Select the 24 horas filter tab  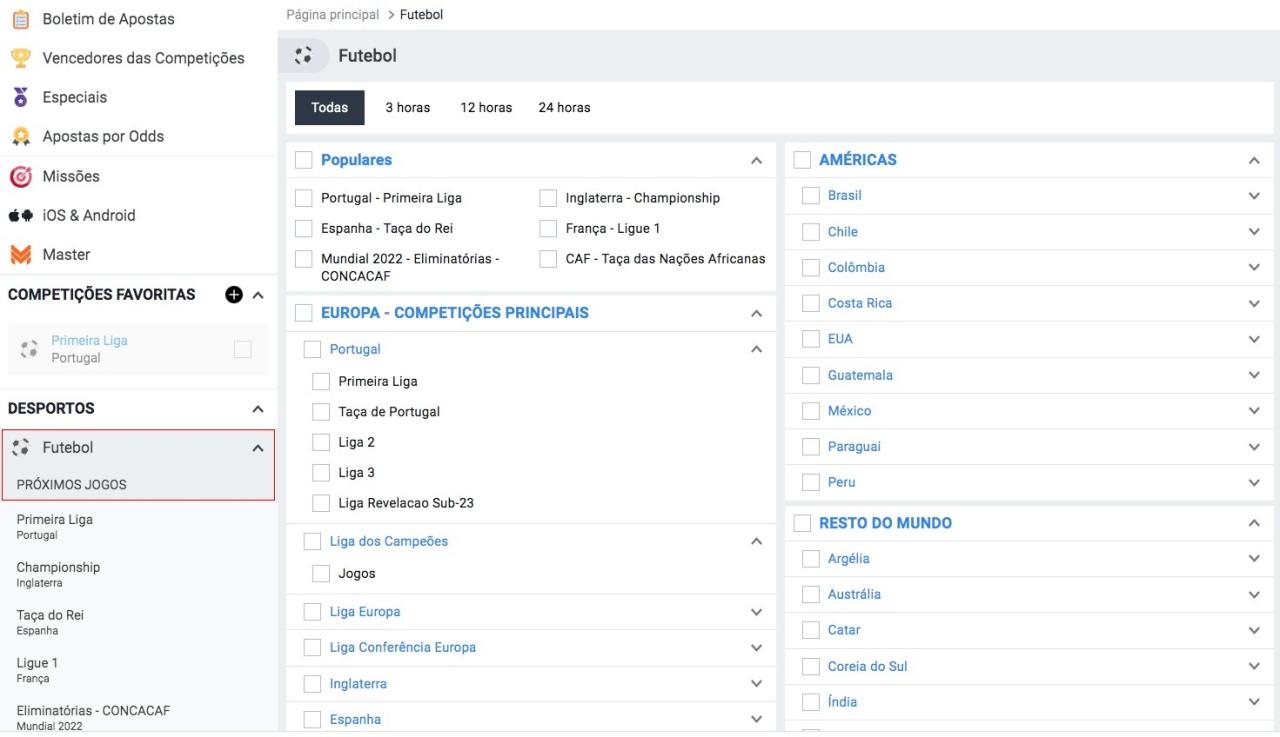coord(564,108)
